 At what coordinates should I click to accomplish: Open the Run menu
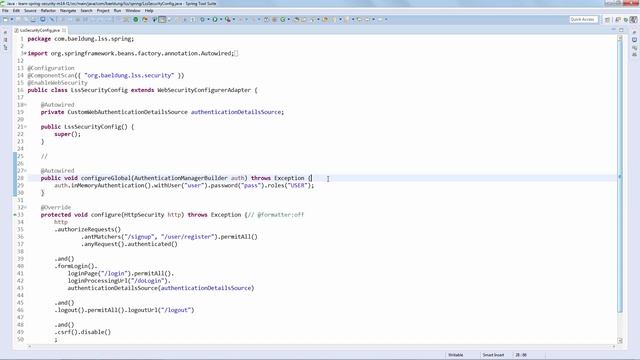click(118, 11)
